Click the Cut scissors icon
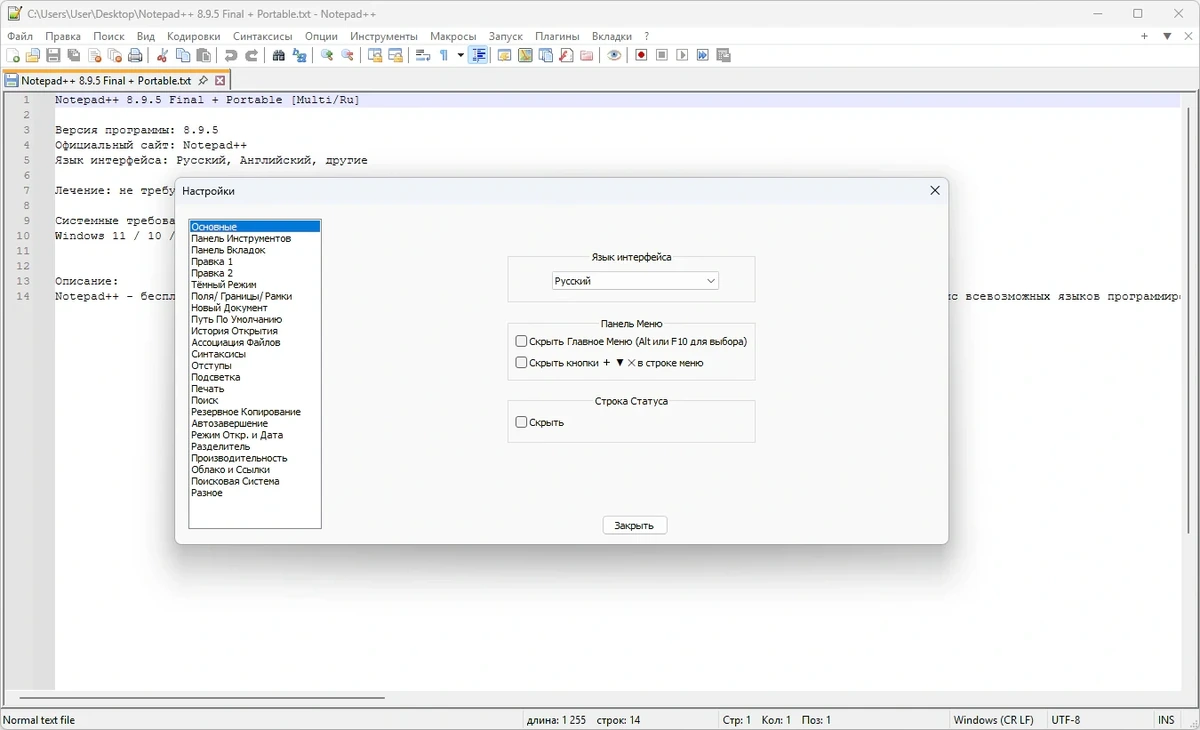The width and height of the screenshot is (1200, 730). [x=162, y=56]
